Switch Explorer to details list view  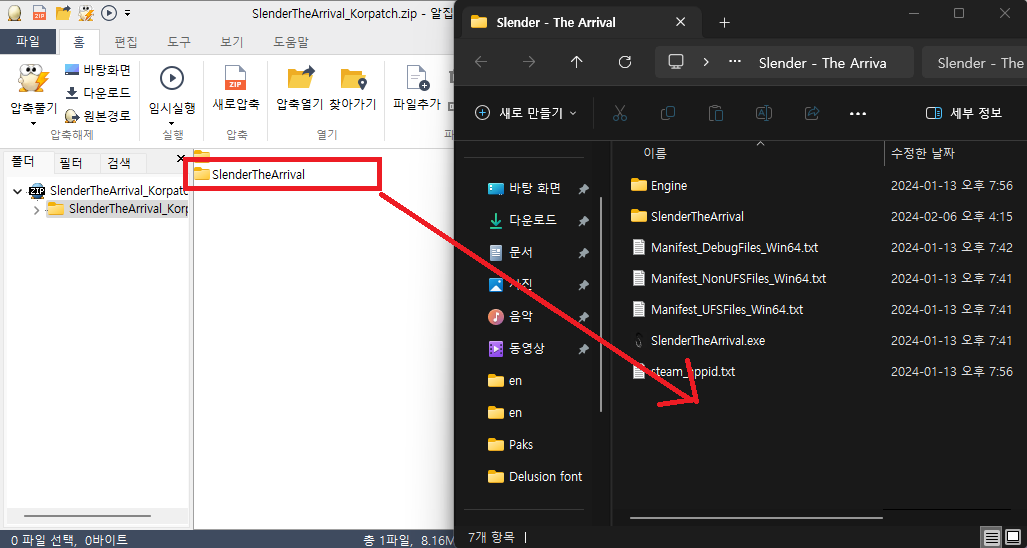[992, 538]
